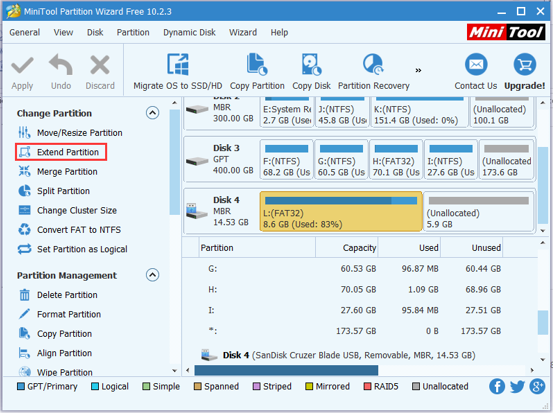
Task: Select E:System Reserved 2.7 GB block
Action: click(287, 112)
